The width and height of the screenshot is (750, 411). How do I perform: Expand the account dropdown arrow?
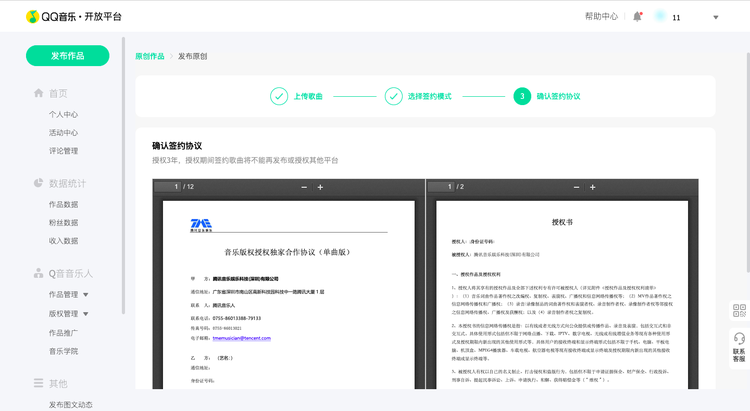coord(716,17)
